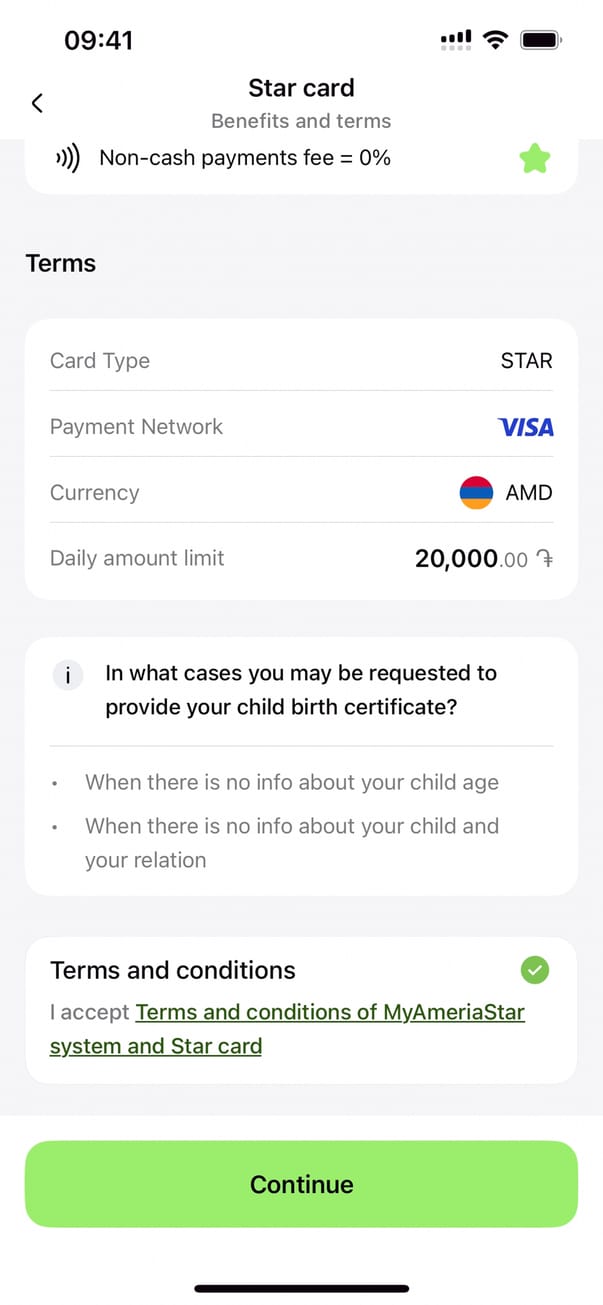The width and height of the screenshot is (603, 1305).
Task: Tap the back arrow icon
Action: pyautogui.click(x=37, y=103)
